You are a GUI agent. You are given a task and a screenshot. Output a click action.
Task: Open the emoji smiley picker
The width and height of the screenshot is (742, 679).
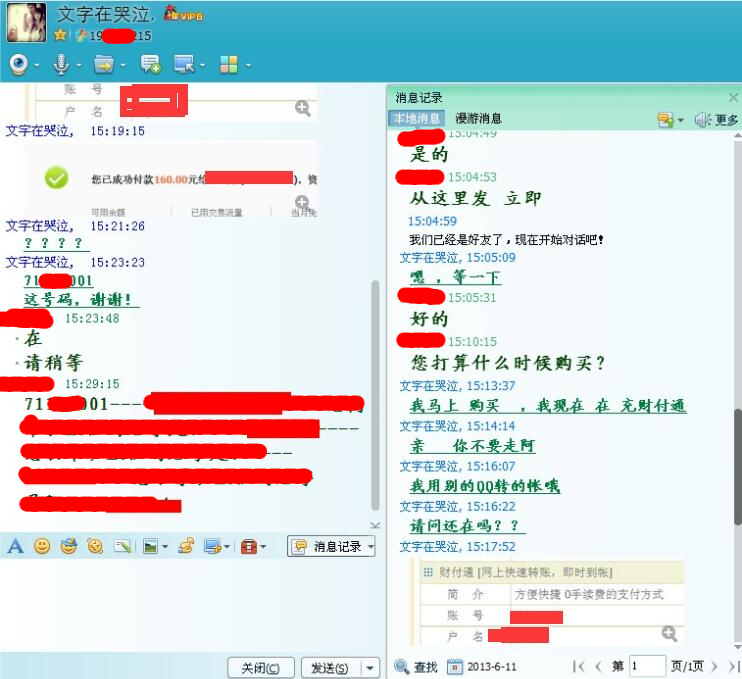[42, 546]
